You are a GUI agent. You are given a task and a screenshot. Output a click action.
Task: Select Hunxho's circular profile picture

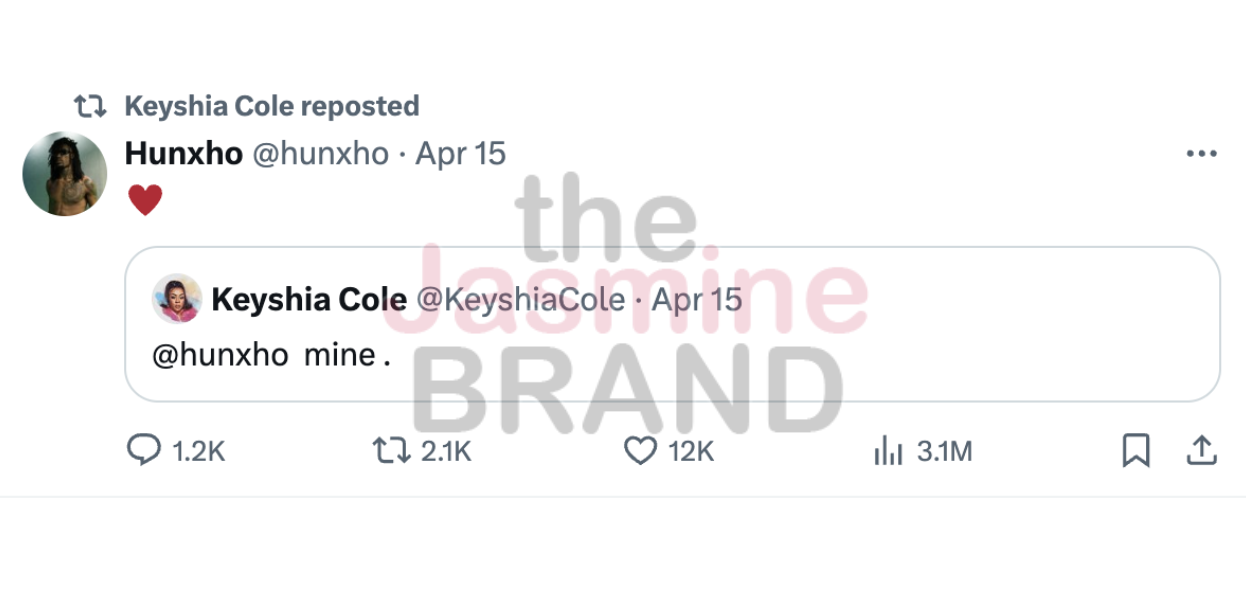(64, 173)
